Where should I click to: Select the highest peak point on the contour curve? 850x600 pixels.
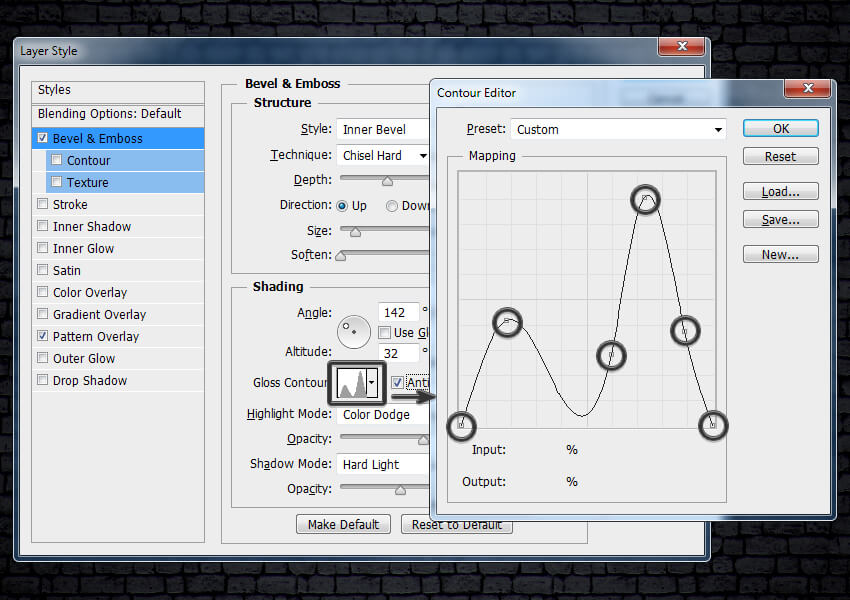pyautogui.click(x=646, y=199)
